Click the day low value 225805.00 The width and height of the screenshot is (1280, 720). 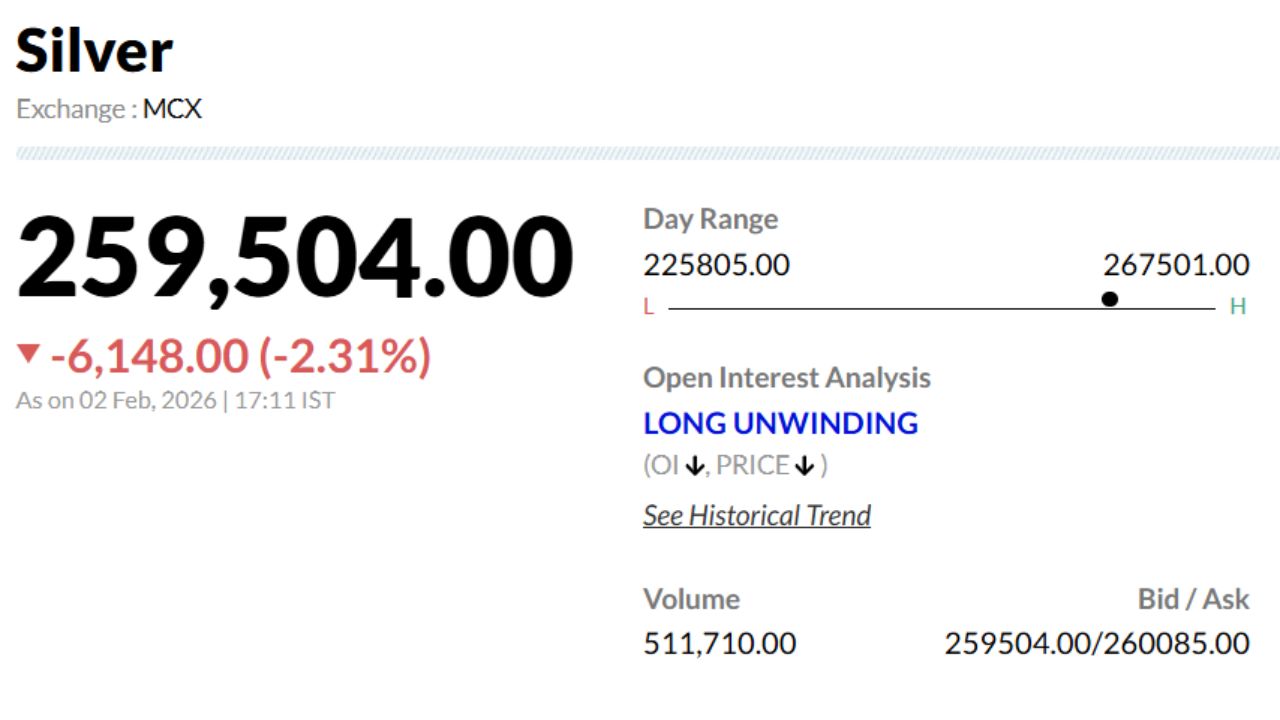tap(716, 265)
